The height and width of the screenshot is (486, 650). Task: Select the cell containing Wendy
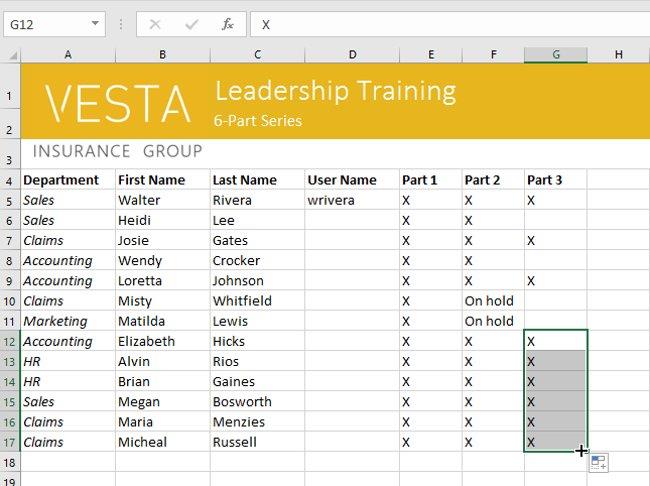click(x=163, y=261)
